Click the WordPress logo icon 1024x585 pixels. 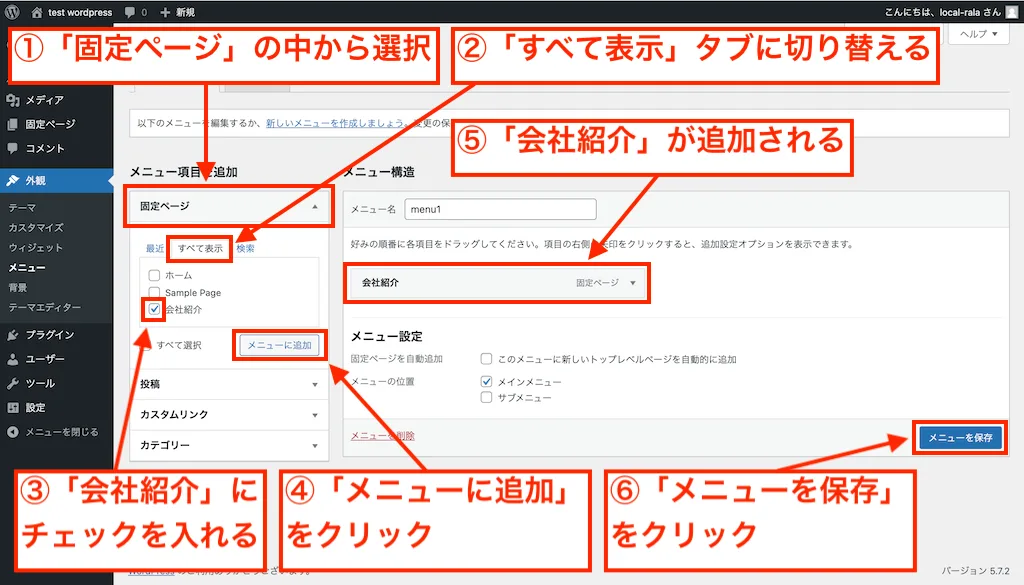(x=12, y=12)
